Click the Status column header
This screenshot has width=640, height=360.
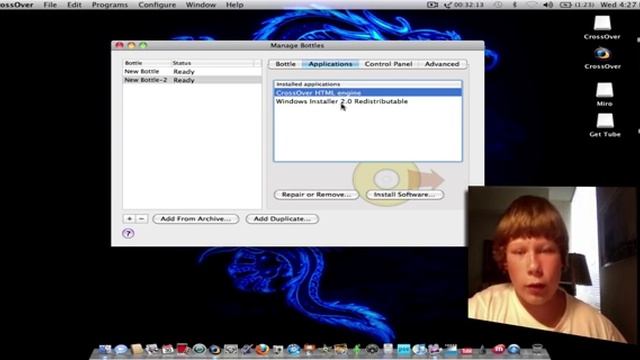click(212, 63)
